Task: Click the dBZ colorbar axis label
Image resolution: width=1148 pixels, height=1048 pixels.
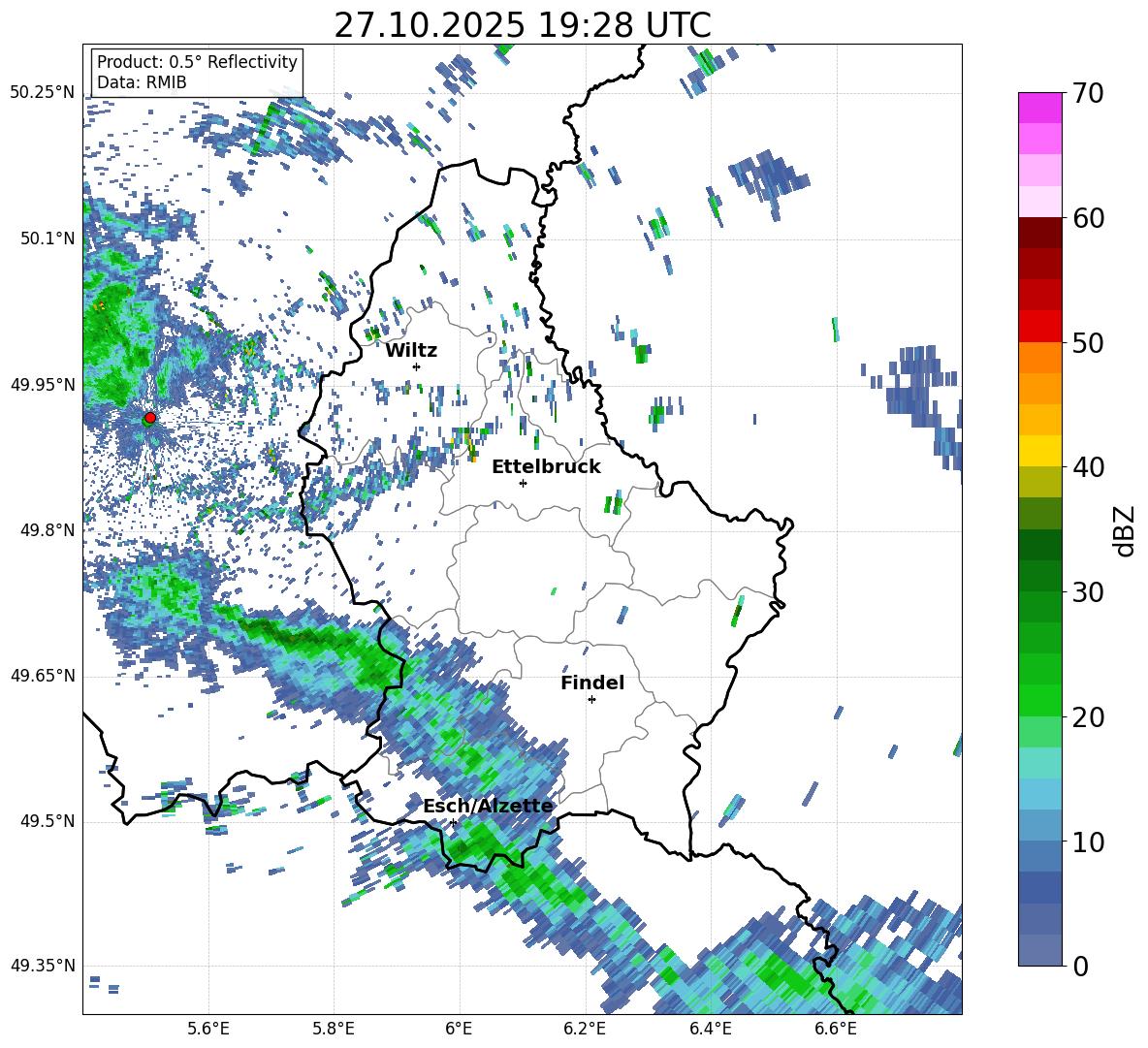Action: (1126, 530)
